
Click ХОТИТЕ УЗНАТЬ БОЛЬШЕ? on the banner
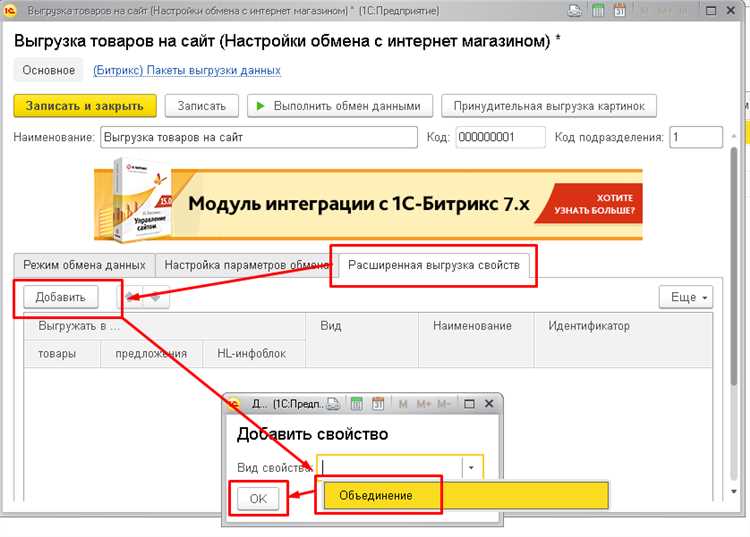(594, 204)
